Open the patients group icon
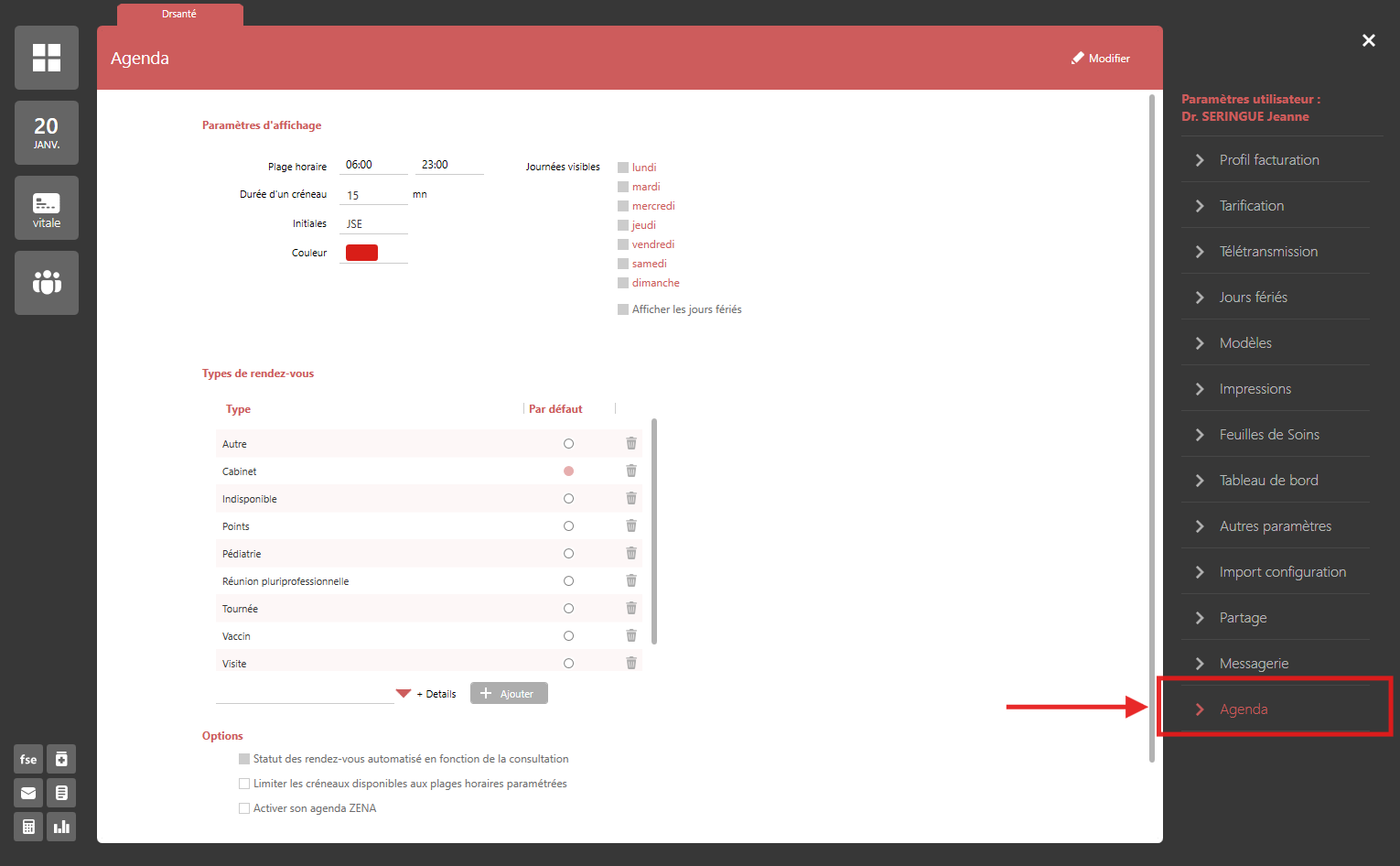1400x866 pixels. pyautogui.click(x=47, y=283)
